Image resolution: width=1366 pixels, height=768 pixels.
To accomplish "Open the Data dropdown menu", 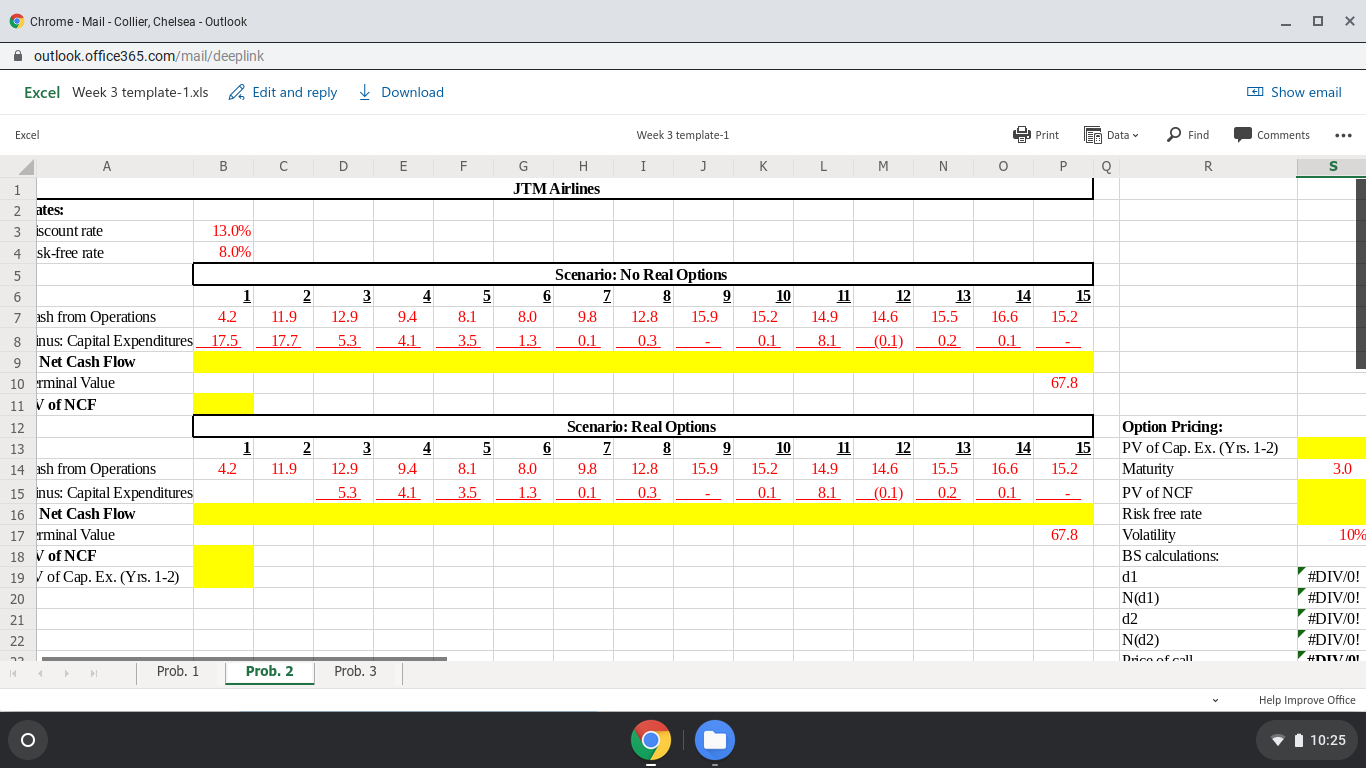I will pyautogui.click(x=1111, y=134).
